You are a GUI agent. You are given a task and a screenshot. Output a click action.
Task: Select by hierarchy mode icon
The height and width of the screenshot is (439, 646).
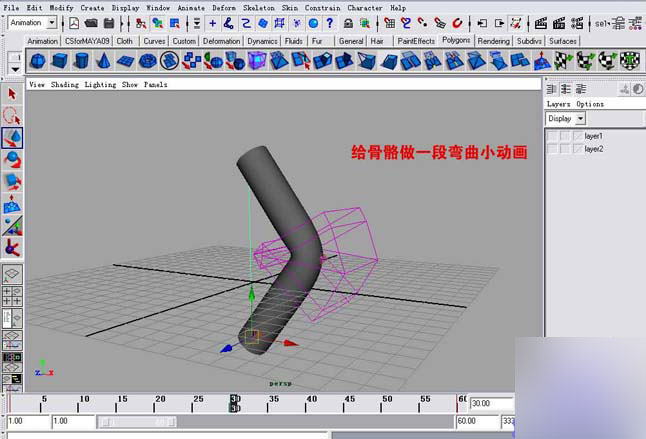click(x=141, y=23)
